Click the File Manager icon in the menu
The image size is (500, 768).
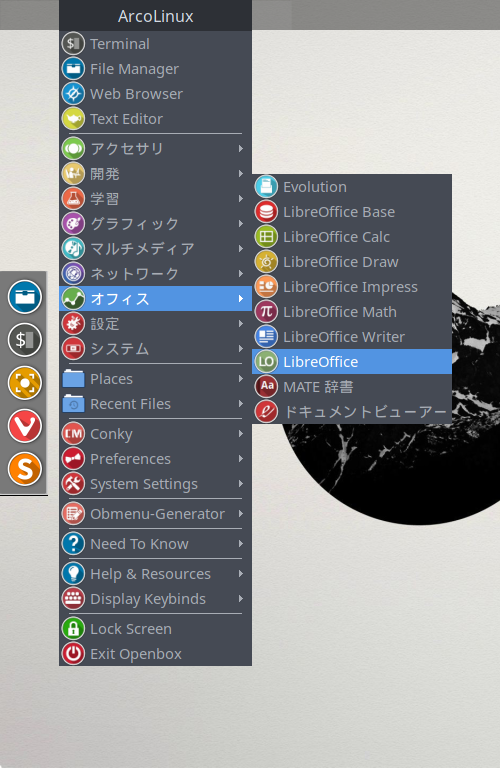pyautogui.click(x=73, y=69)
